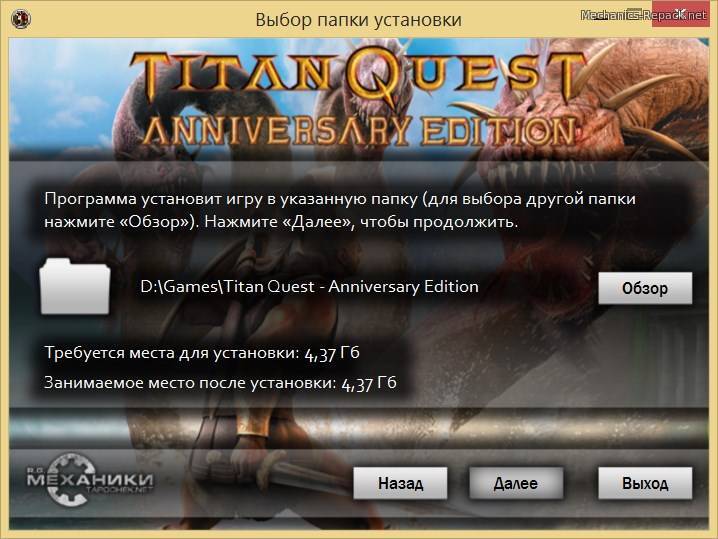Click the Mechanics-Repack.net watermark text
This screenshot has height=539, width=718.
644,15
